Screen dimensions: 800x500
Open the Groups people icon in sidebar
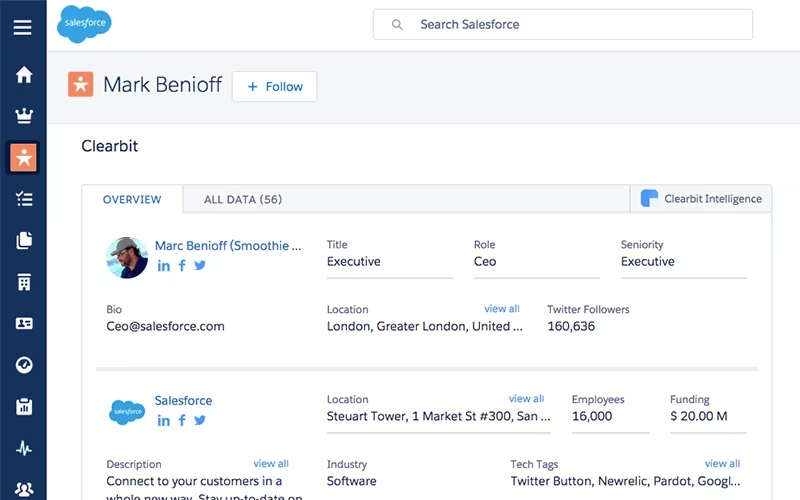pyautogui.click(x=23, y=489)
